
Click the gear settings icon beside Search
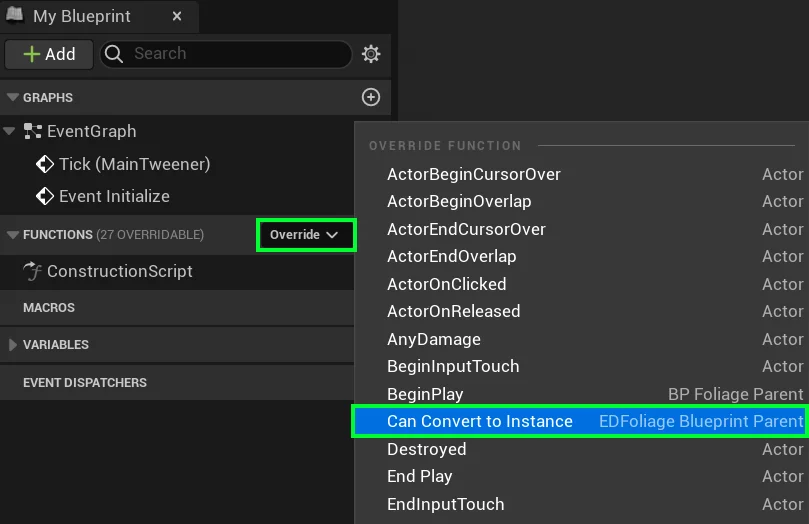coord(371,54)
